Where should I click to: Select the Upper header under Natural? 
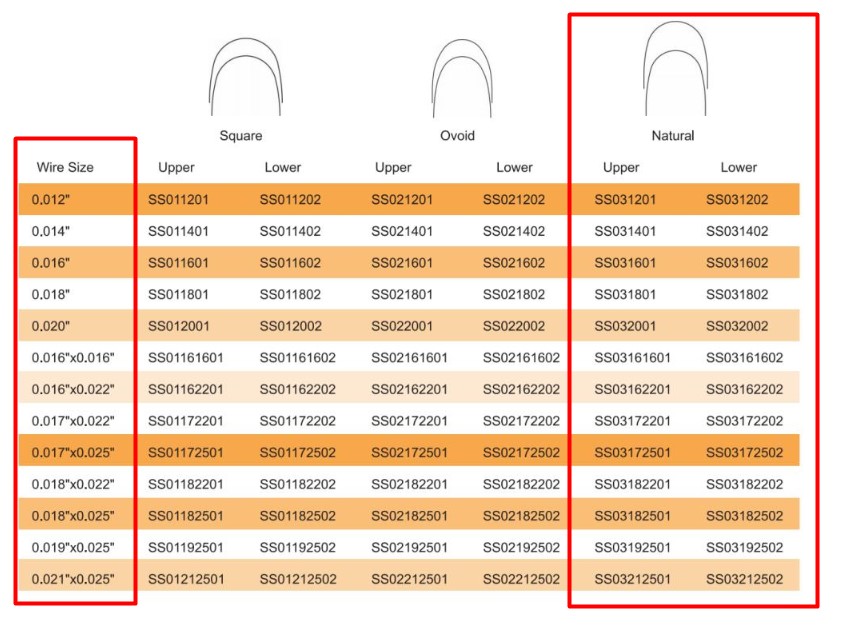(x=621, y=167)
